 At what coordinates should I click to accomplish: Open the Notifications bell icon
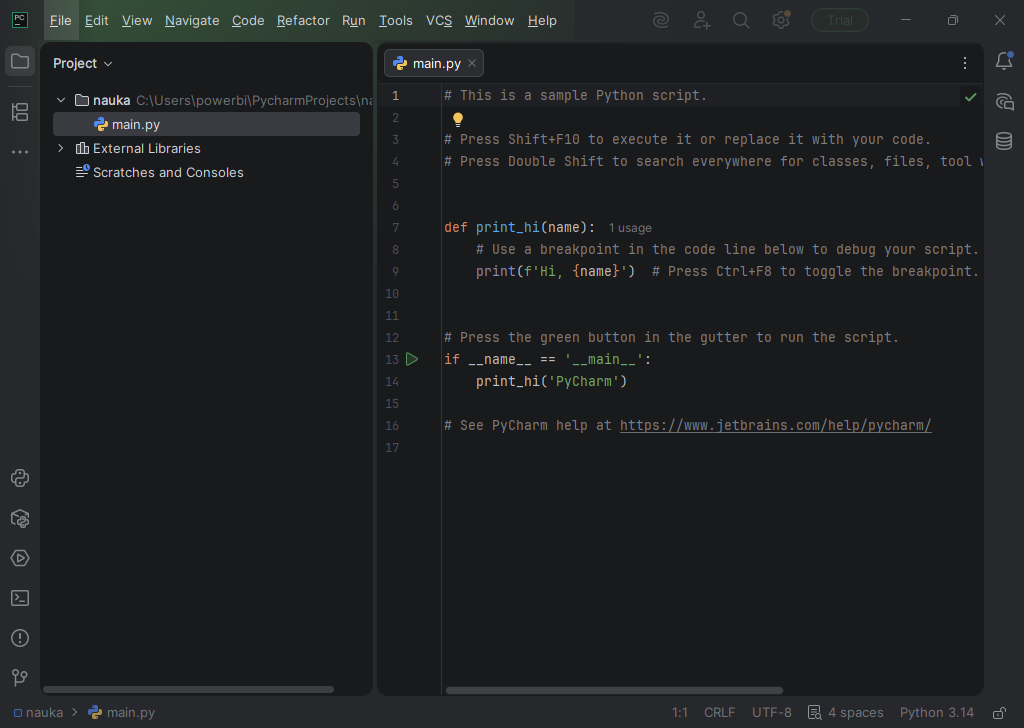(1004, 61)
